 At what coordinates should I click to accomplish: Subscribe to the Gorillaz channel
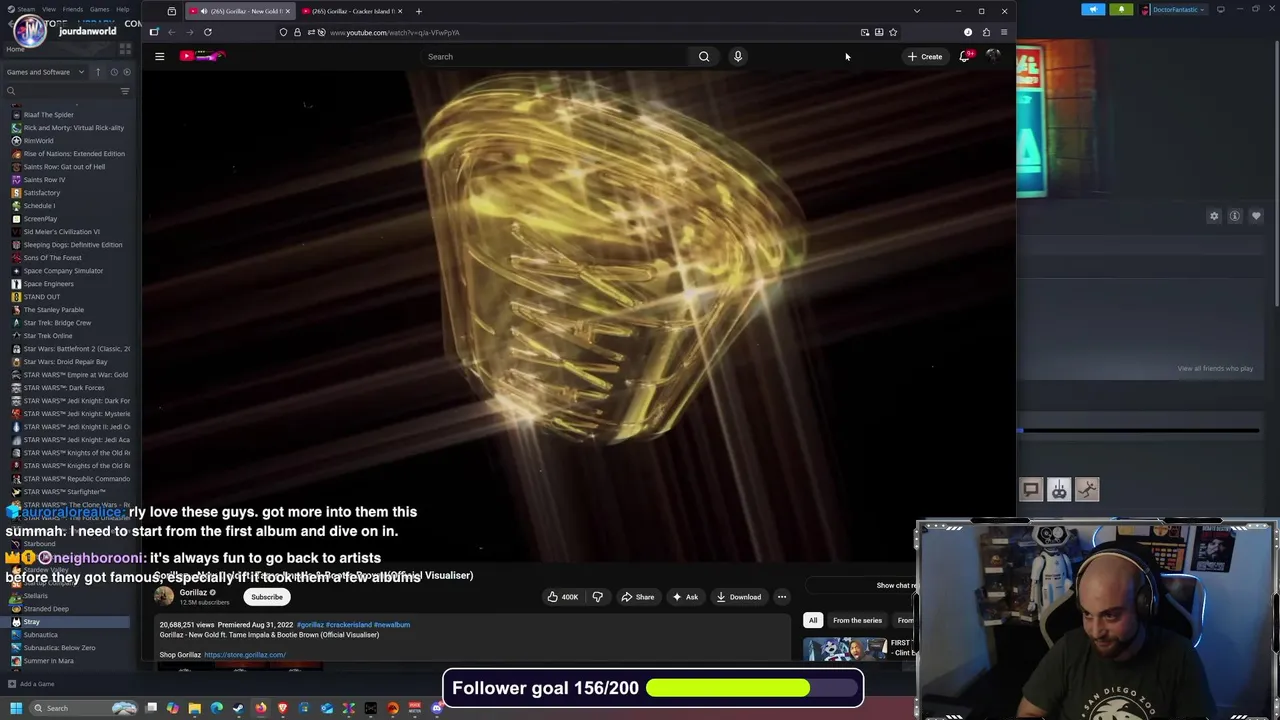pyautogui.click(x=267, y=597)
